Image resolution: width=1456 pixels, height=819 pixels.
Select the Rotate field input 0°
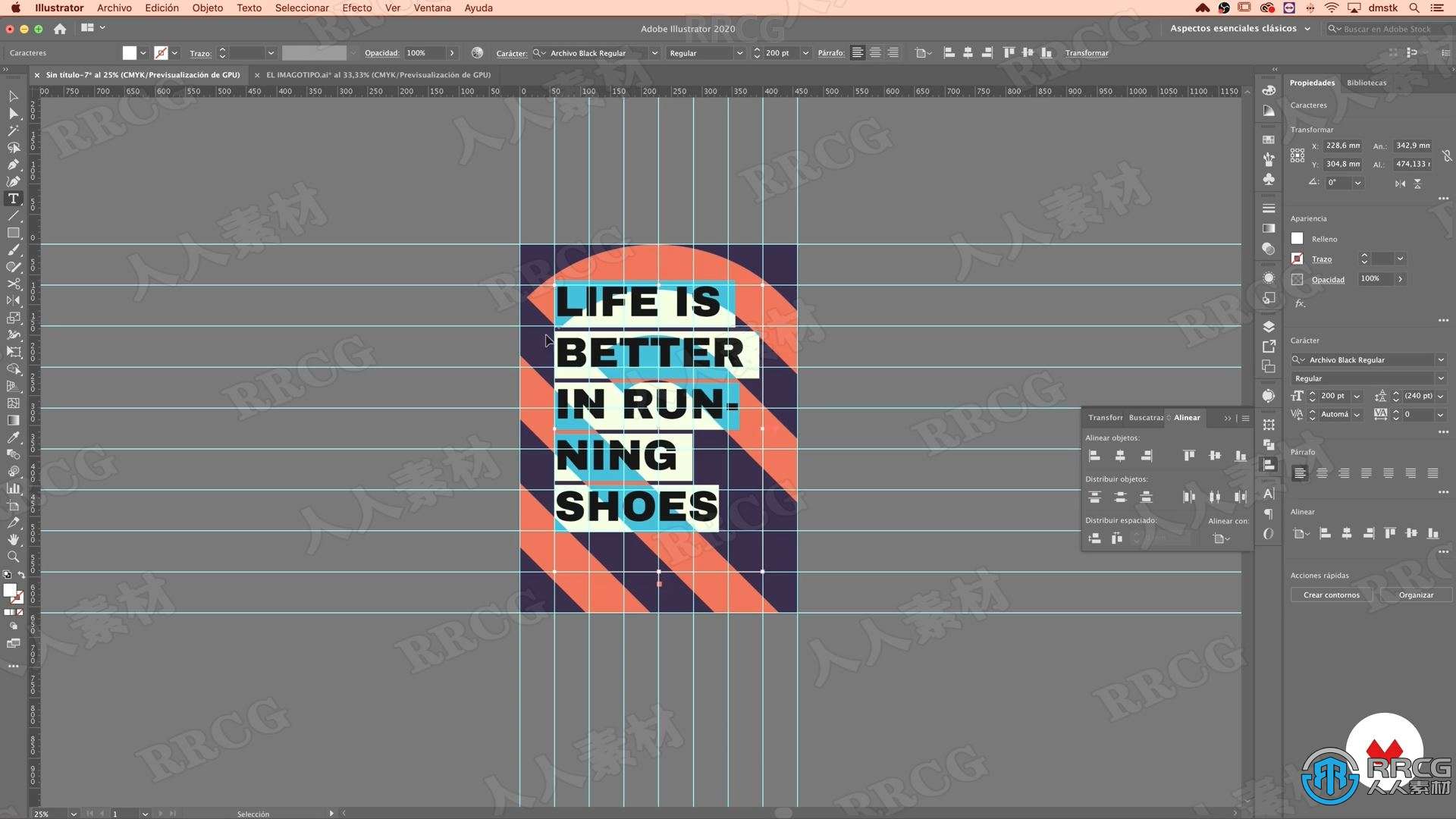point(1337,182)
